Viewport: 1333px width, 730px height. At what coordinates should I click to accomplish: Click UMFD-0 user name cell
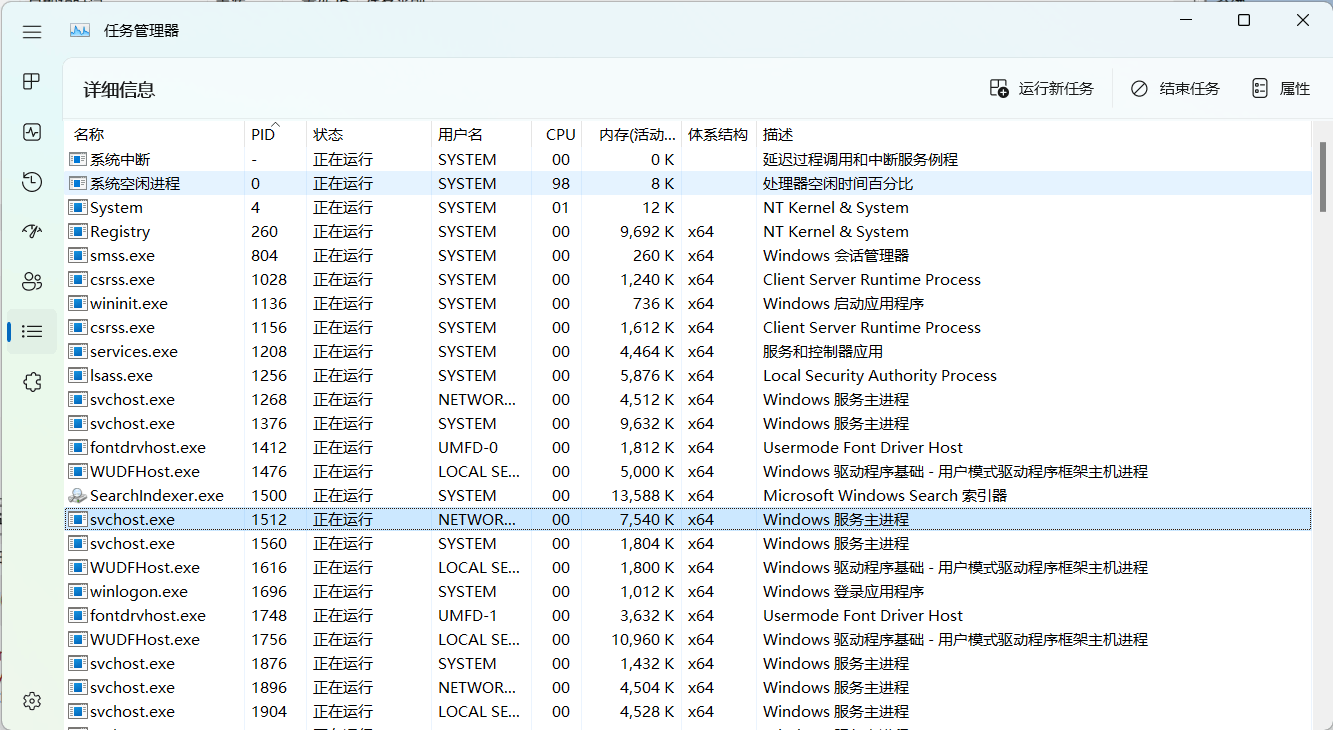coord(467,448)
